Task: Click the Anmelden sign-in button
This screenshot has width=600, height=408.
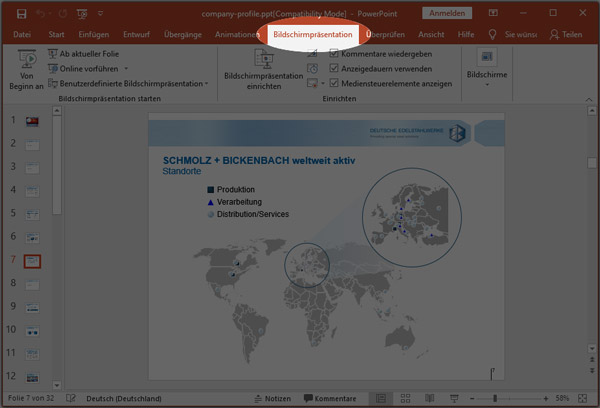Action: 447,13
